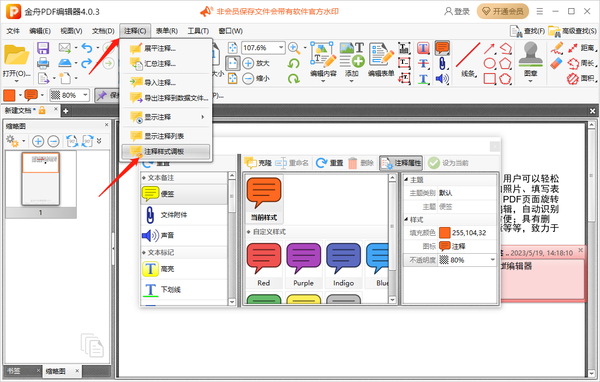Screen dimensions: 600x382
Task: Expand the opacity 80% dropdown in properties
Action: click(492, 260)
